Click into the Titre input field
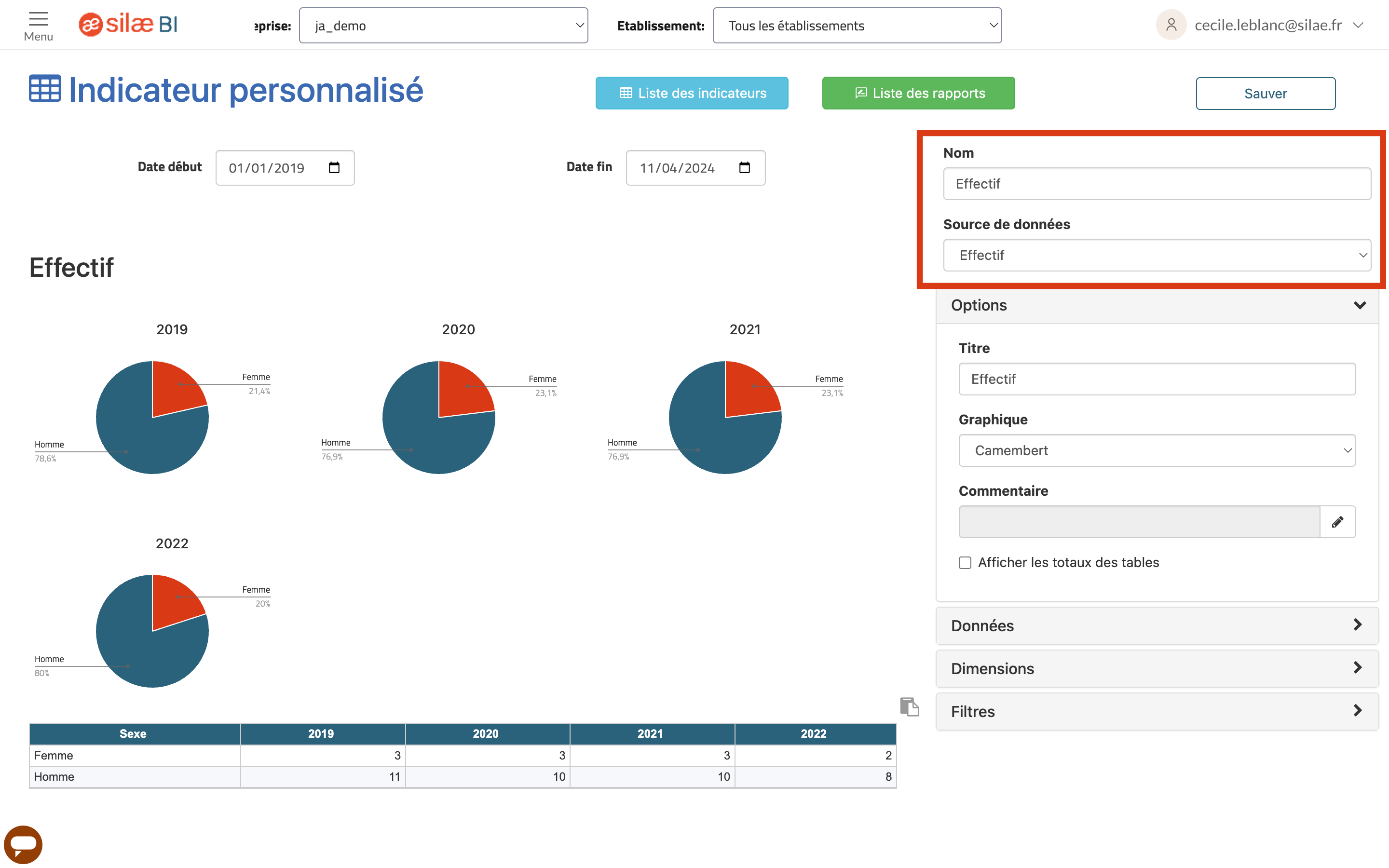Viewport: 1389px width, 868px height. 1157,379
